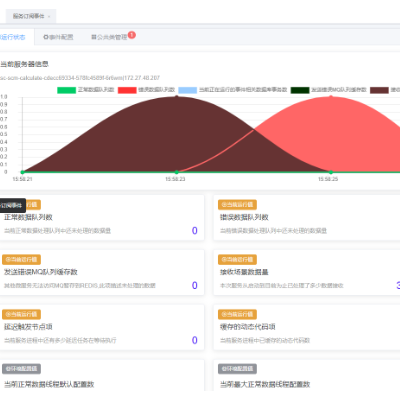Click the 0 value on 正常数据队列数 card
The image size is (400, 400).
pos(195,230)
